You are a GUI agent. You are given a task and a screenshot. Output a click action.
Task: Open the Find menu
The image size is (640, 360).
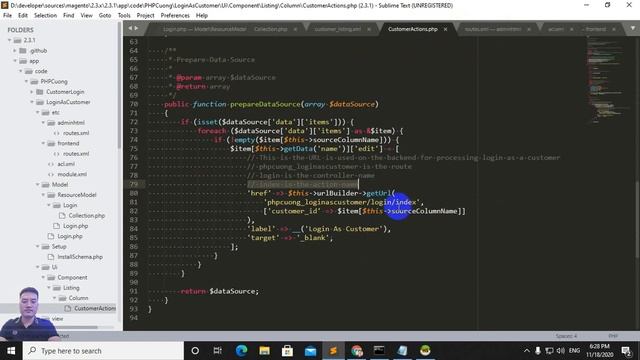coord(69,15)
